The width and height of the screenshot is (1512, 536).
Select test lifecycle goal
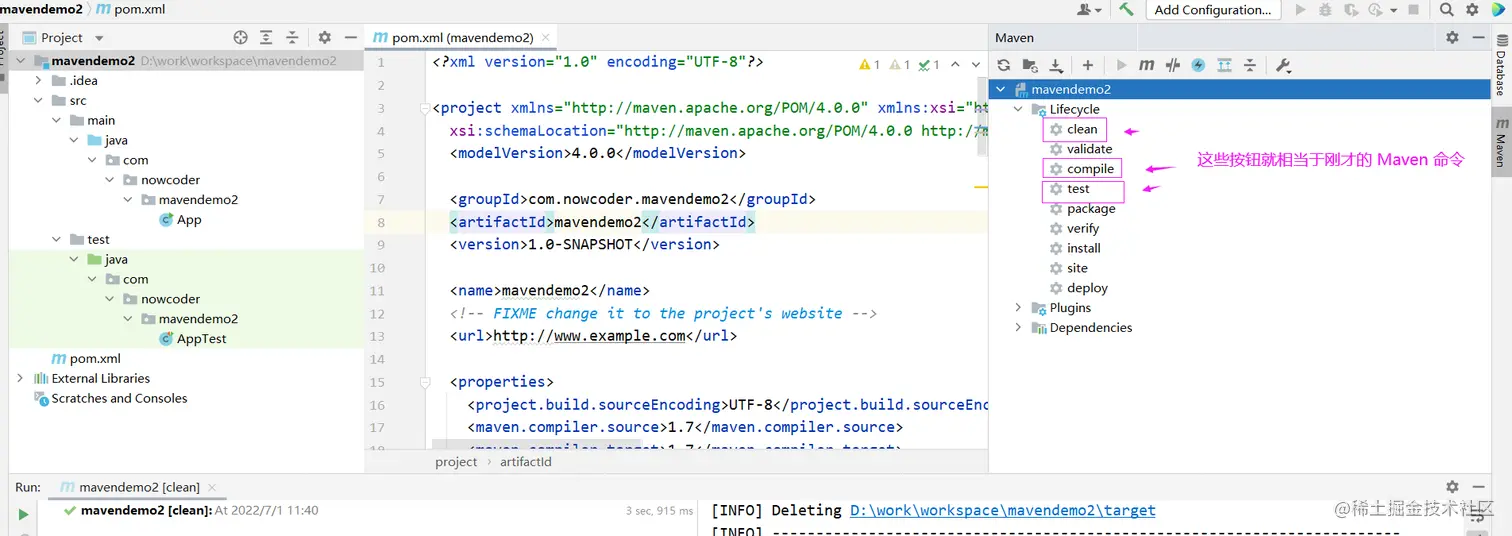click(1069, 189)
